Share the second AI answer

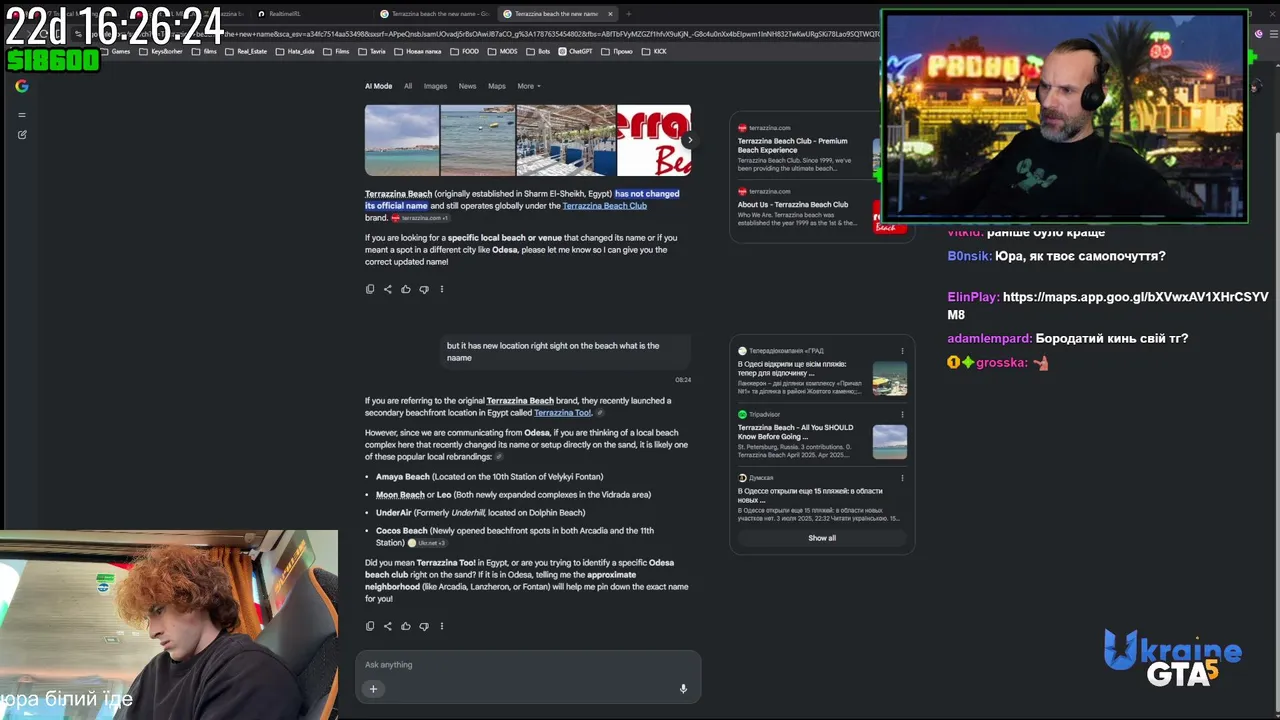point(388,626)
